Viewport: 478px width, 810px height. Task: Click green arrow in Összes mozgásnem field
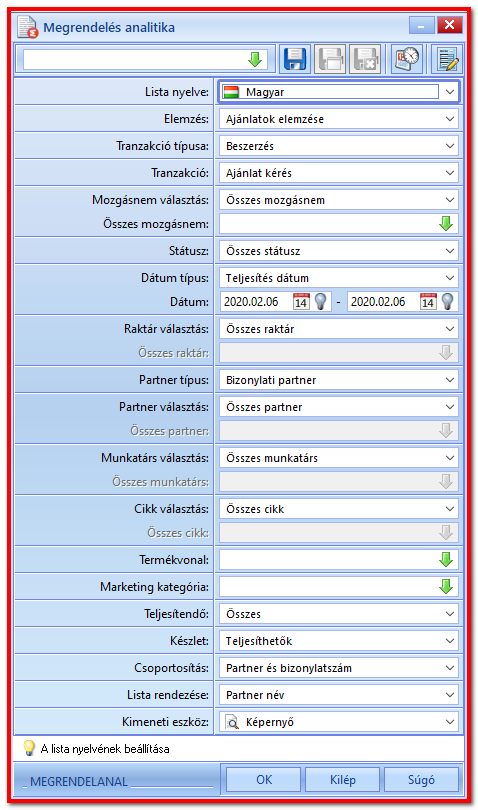click(445, 224)
